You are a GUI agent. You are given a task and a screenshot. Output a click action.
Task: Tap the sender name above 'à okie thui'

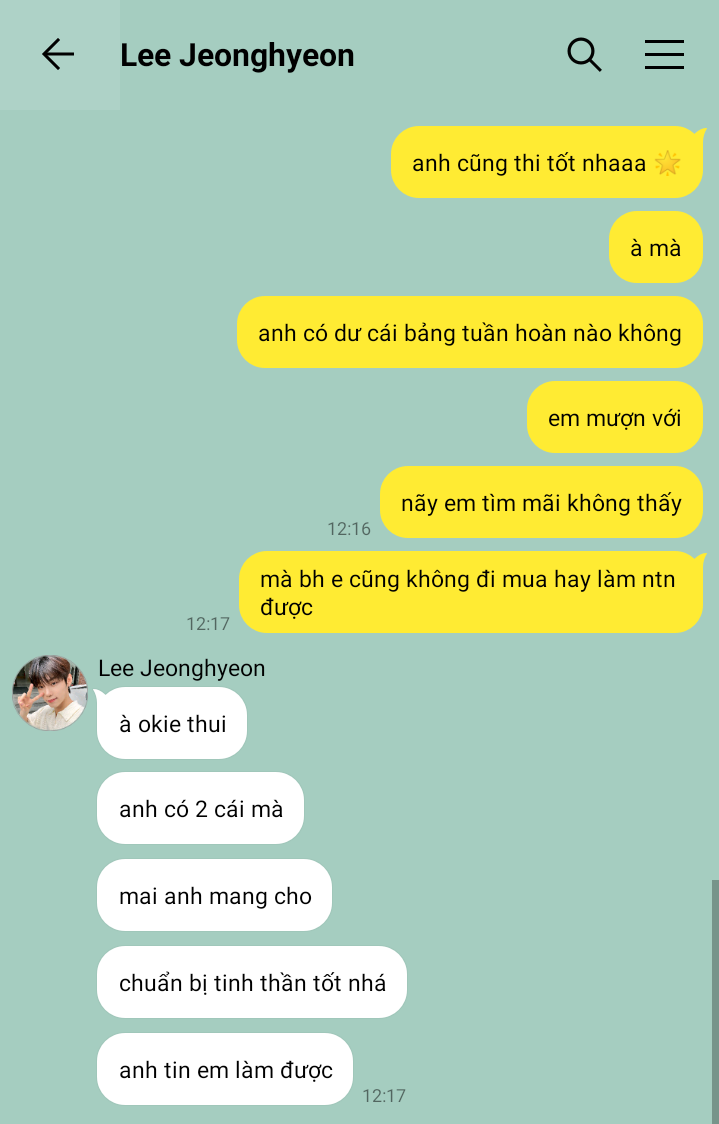[x=181, y=668]
